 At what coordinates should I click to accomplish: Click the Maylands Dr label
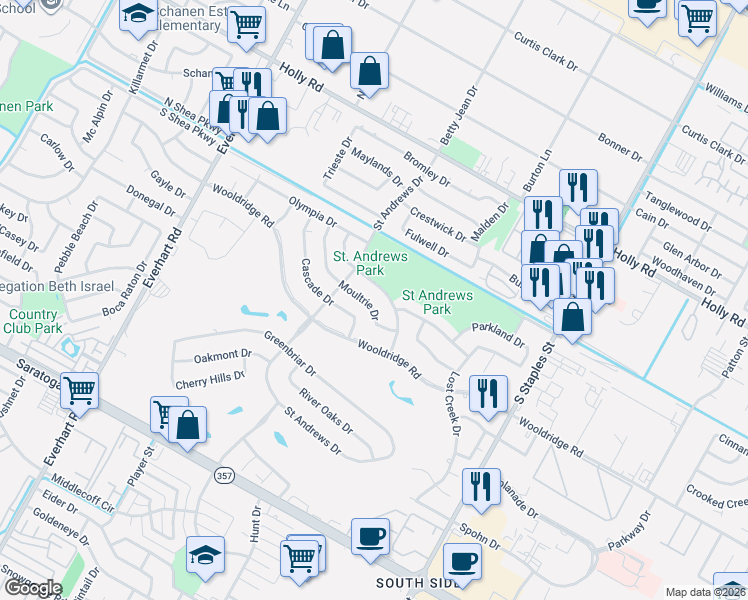coord(377,167)
